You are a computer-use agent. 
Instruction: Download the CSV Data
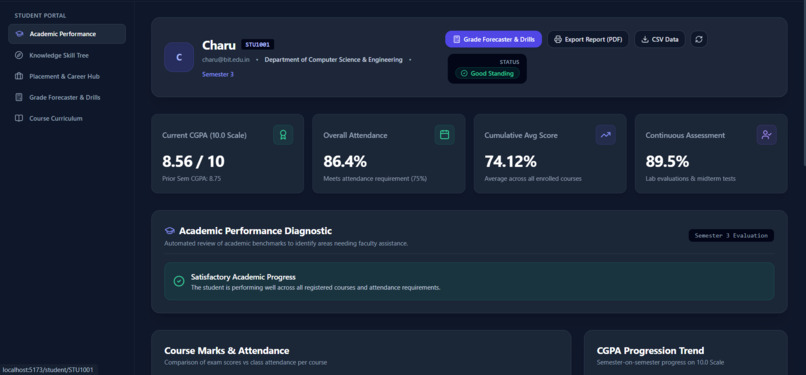(x=660, y=39)
